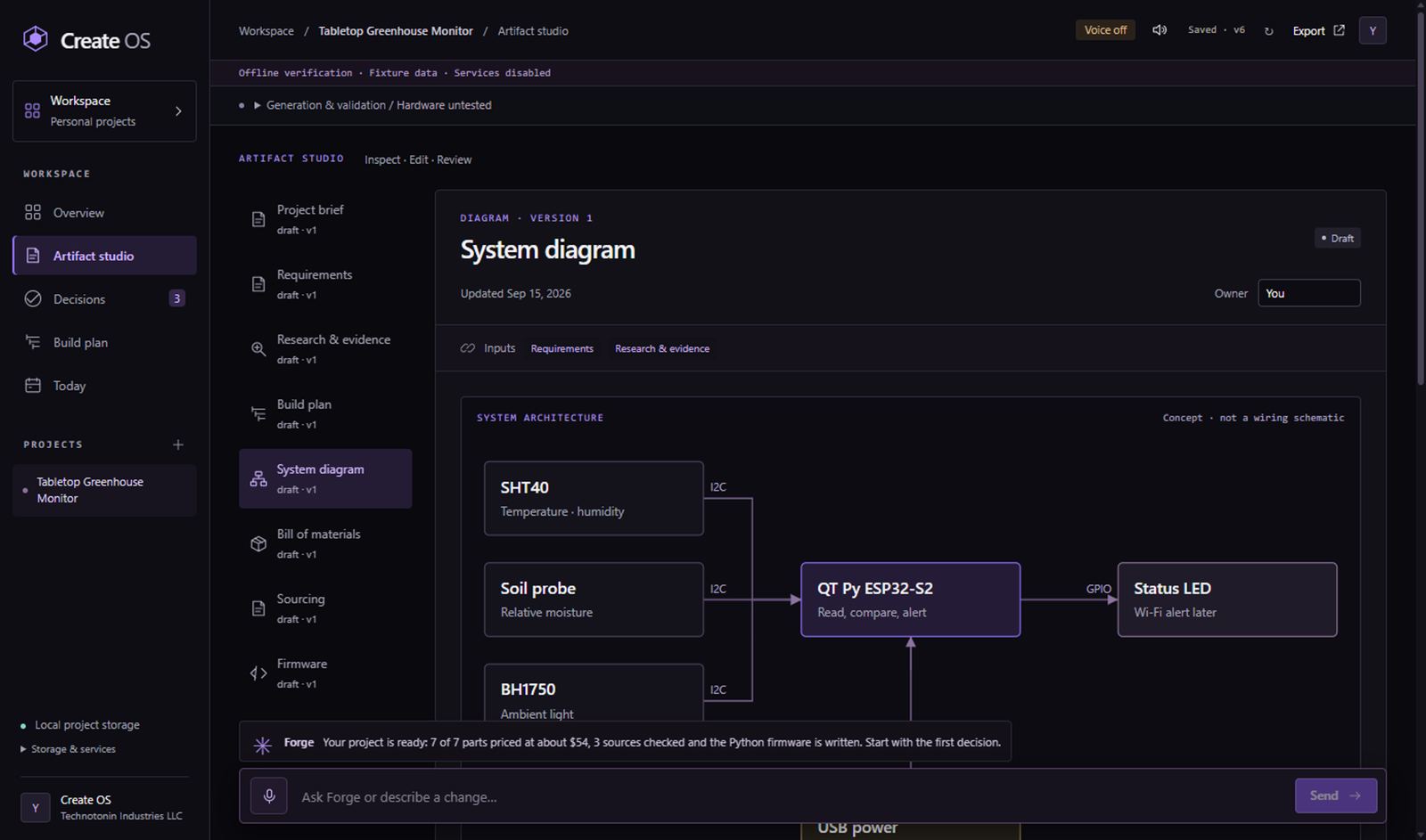Click the Inputs link chain icon
Viewport: 1426px width, 840px height.
tap(468, 348)
